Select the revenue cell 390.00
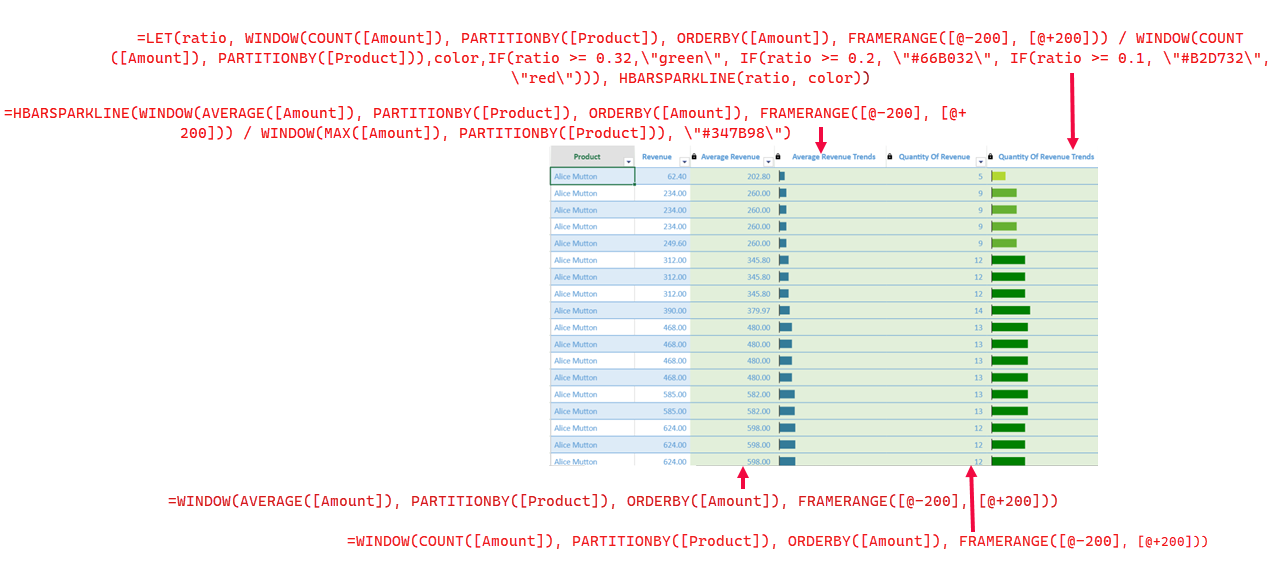Image resolution: width=1275 pixels, height=568 pixels. 662,310
